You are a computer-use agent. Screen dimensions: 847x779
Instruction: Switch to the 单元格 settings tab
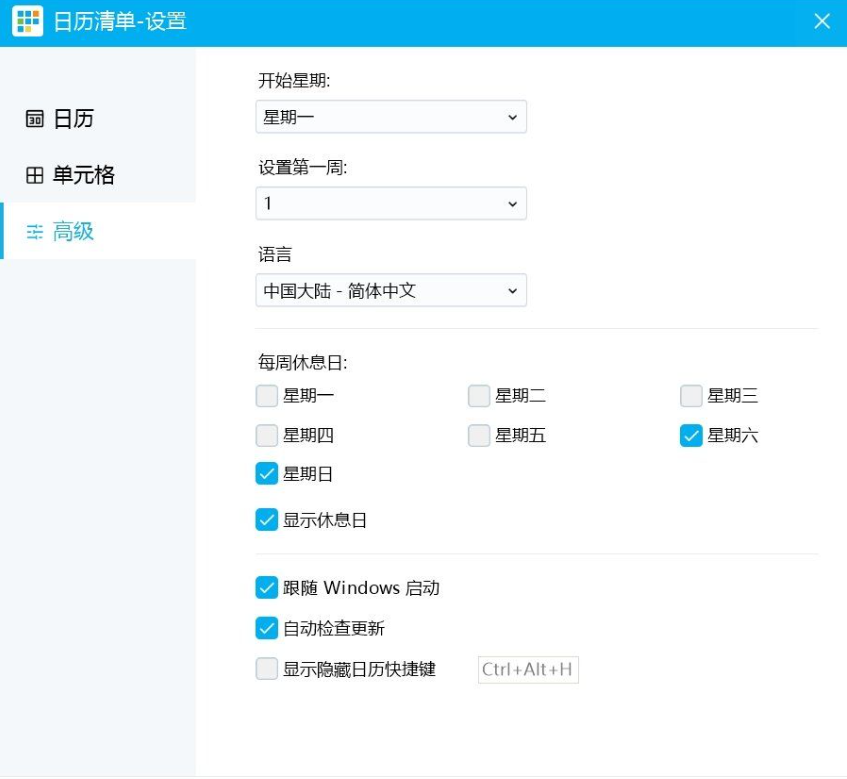84,176
